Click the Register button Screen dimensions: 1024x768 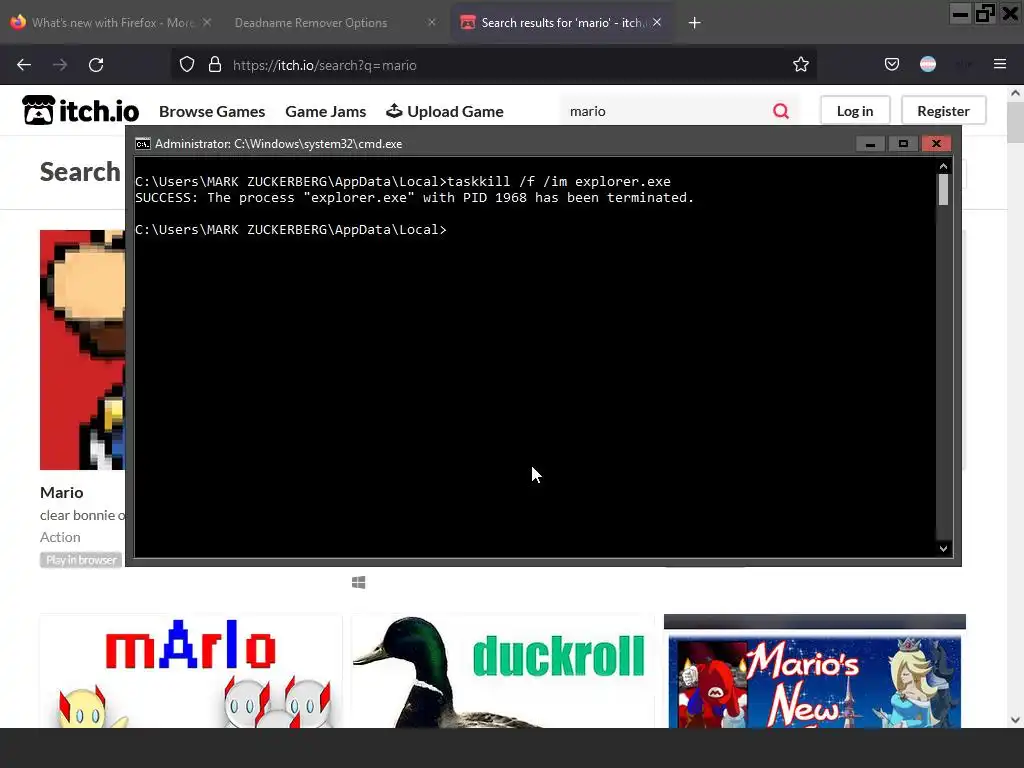tap(943, 111)
